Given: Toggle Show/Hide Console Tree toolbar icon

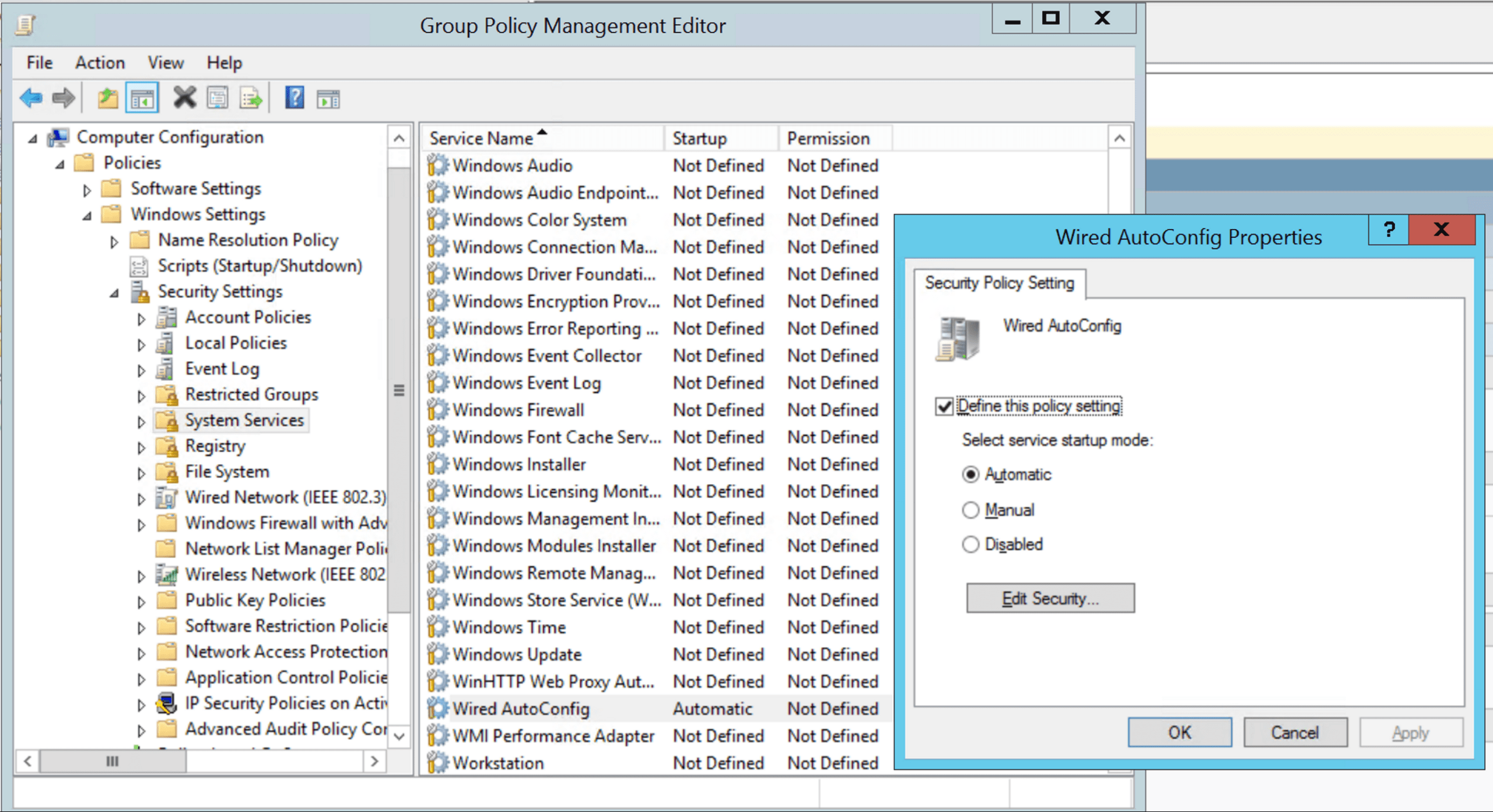Looking at the screenshot, I should click(142, 98).
